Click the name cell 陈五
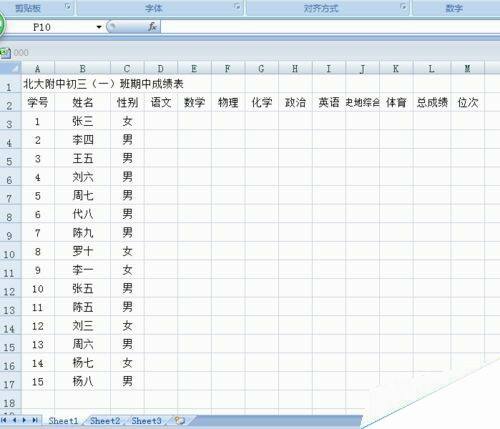This screenshot has height=429, width=500. tap(83, 307)
